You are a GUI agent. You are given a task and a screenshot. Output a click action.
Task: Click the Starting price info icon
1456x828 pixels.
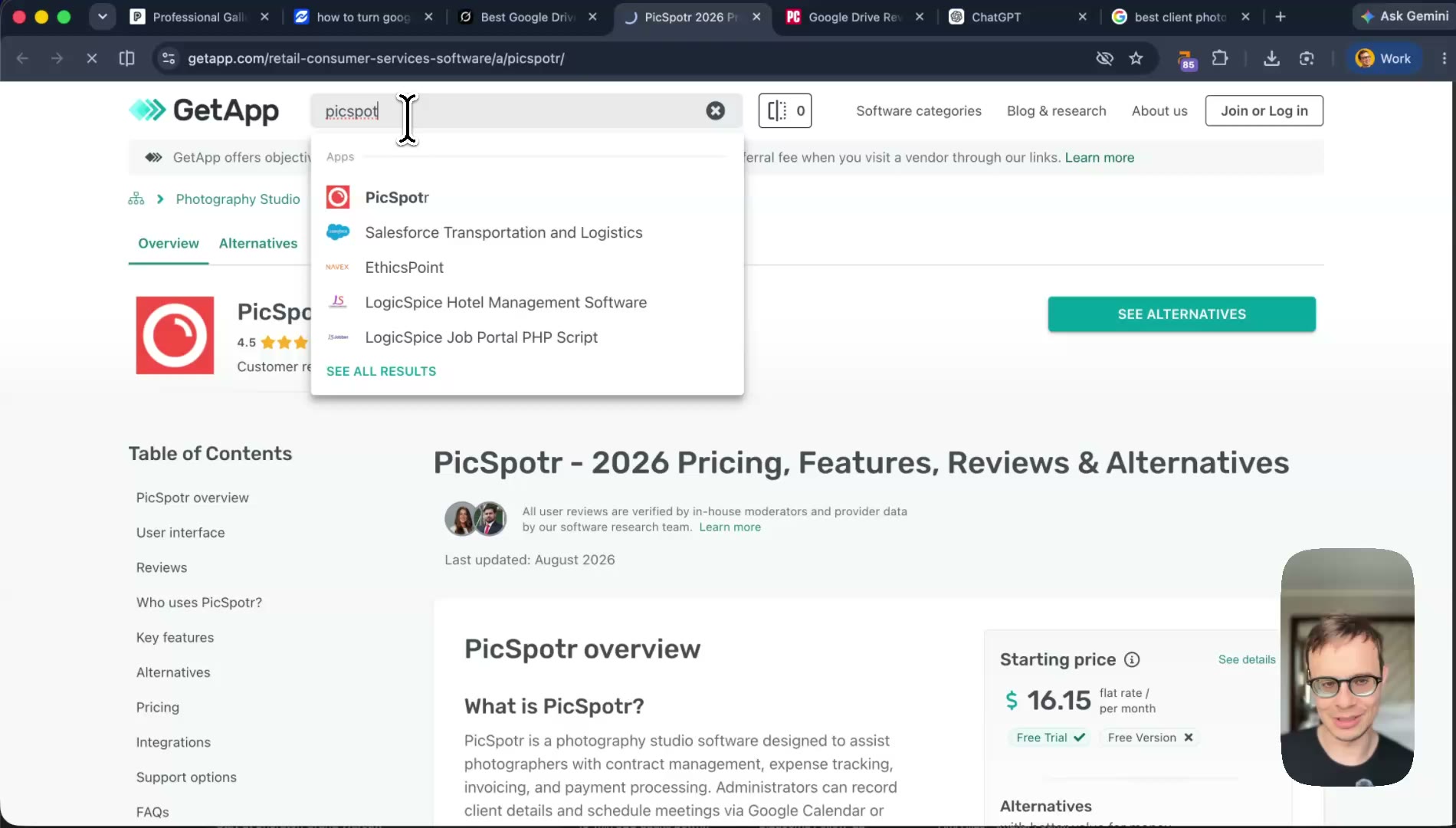point(1132,660)
